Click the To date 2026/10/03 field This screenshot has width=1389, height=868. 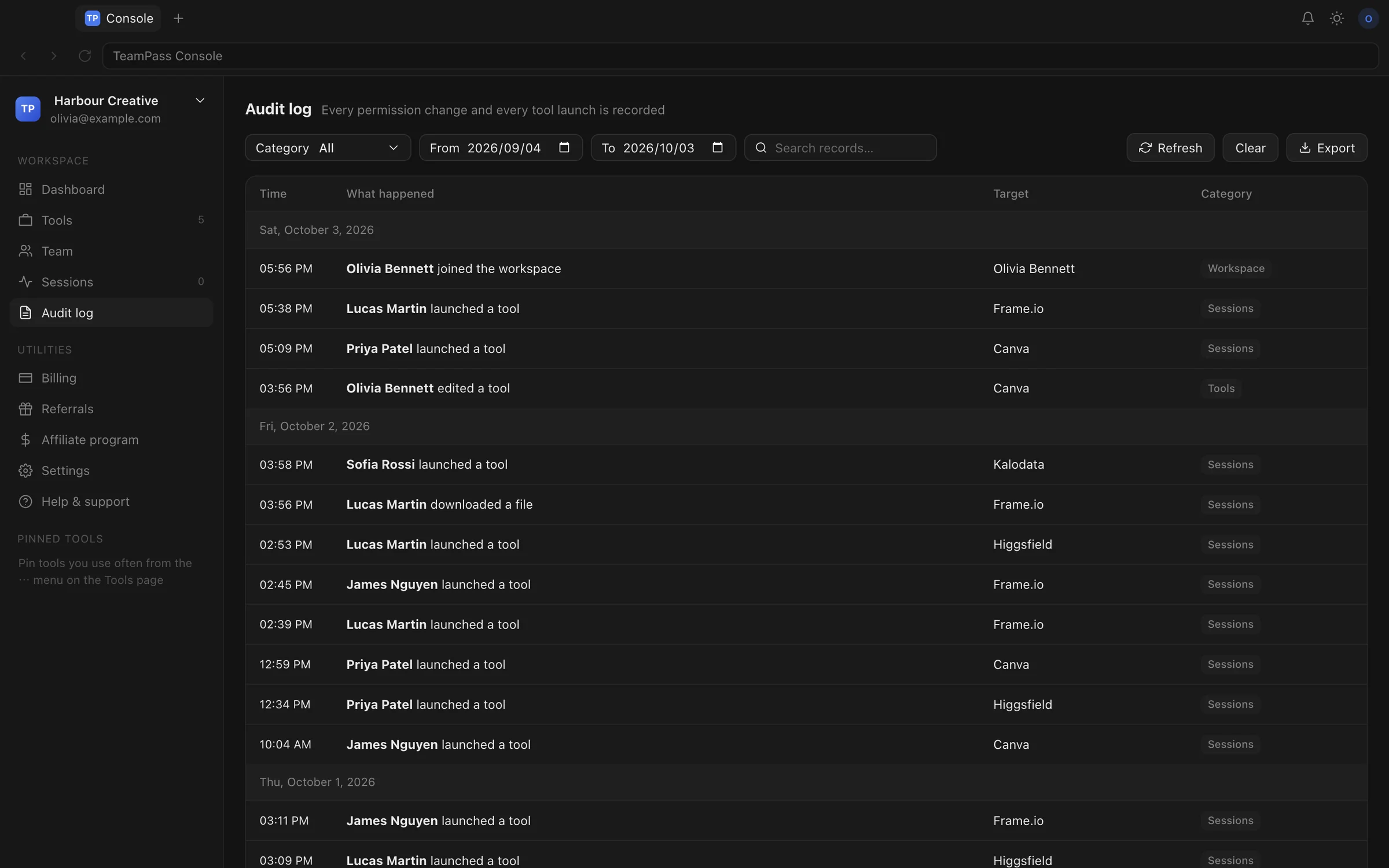[x=663, y=148]
